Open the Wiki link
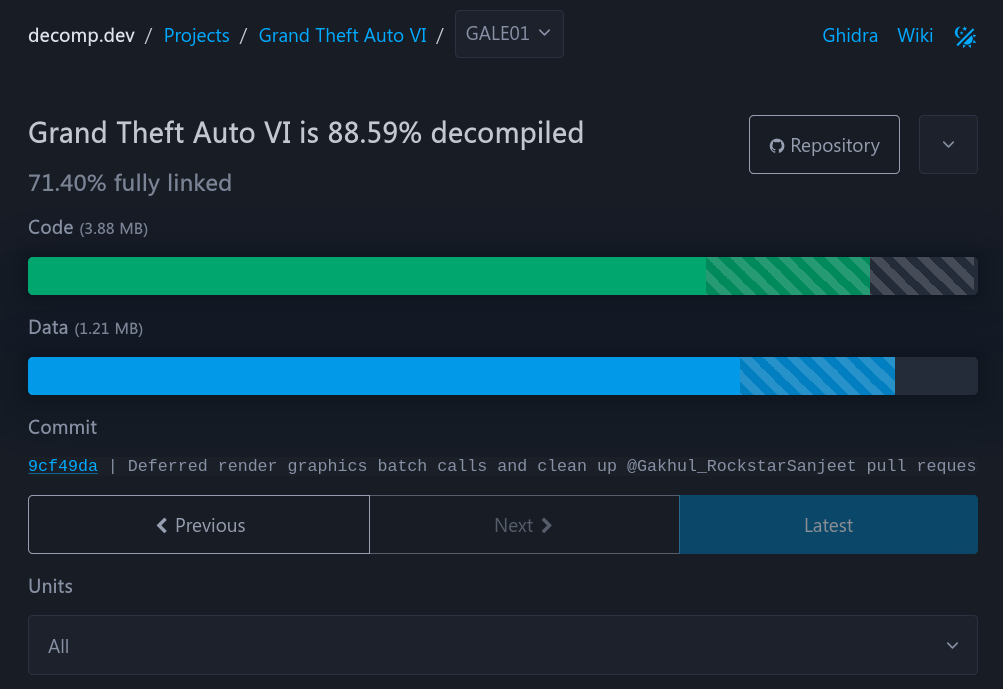1003x689 pixels. (x=915, y=35)
